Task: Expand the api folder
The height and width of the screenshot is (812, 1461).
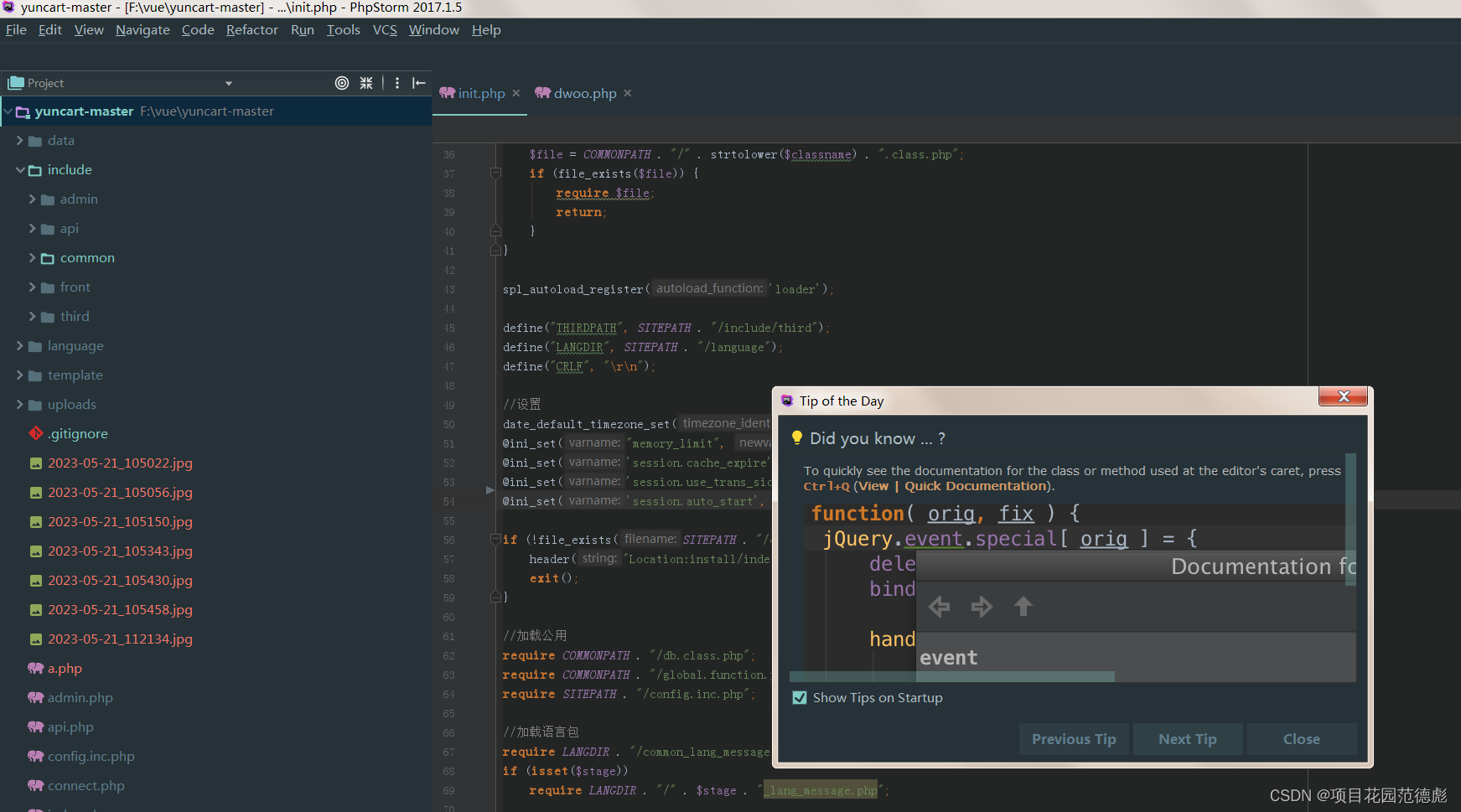Action: click(x=33, y=228)
